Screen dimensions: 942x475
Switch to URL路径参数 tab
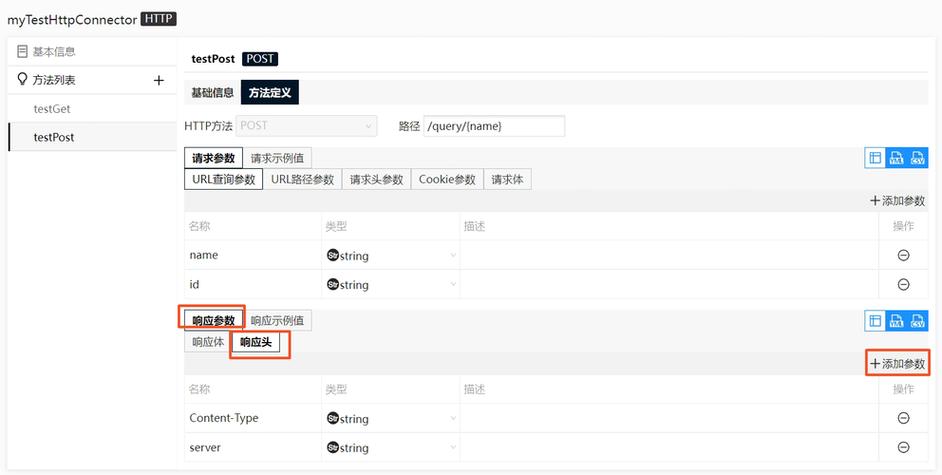coord(302,179)
